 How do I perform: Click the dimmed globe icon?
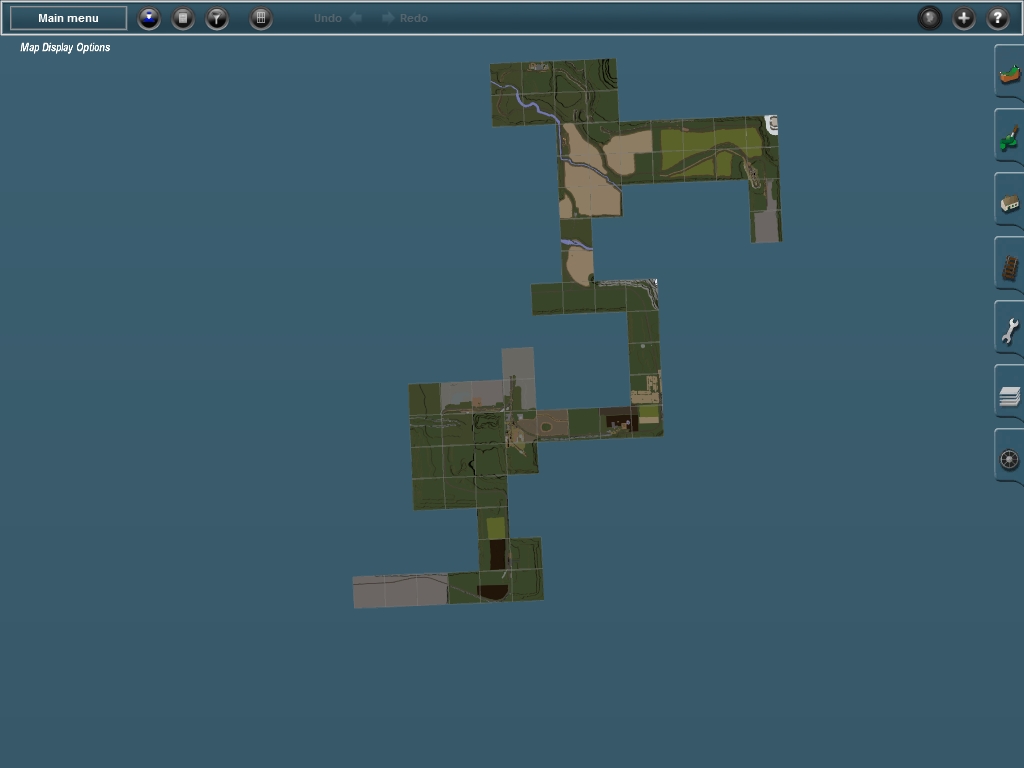(929, 18)
